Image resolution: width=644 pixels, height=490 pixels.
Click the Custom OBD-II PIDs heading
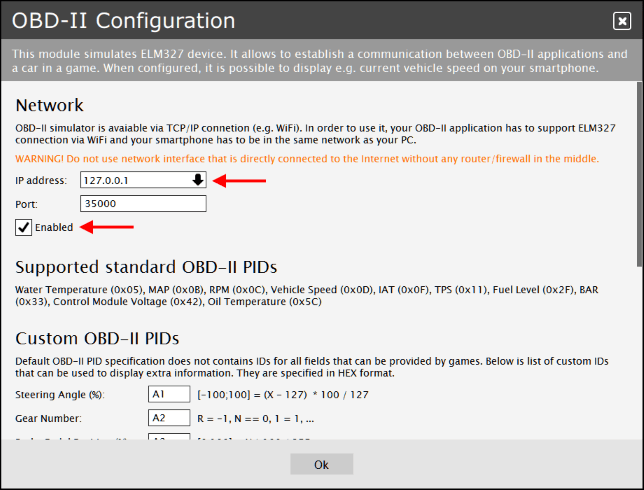[x=97, y=338]
